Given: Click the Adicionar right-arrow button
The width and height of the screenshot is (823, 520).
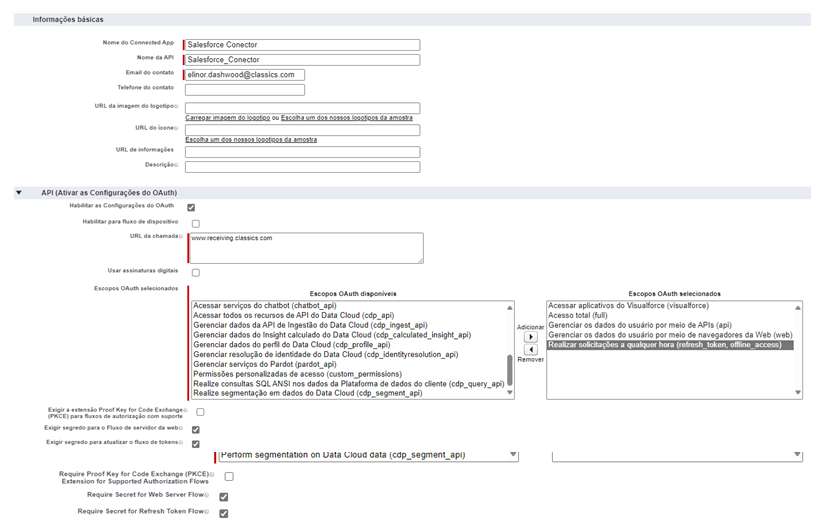Looking at the screenshot, I should (531, 337).
